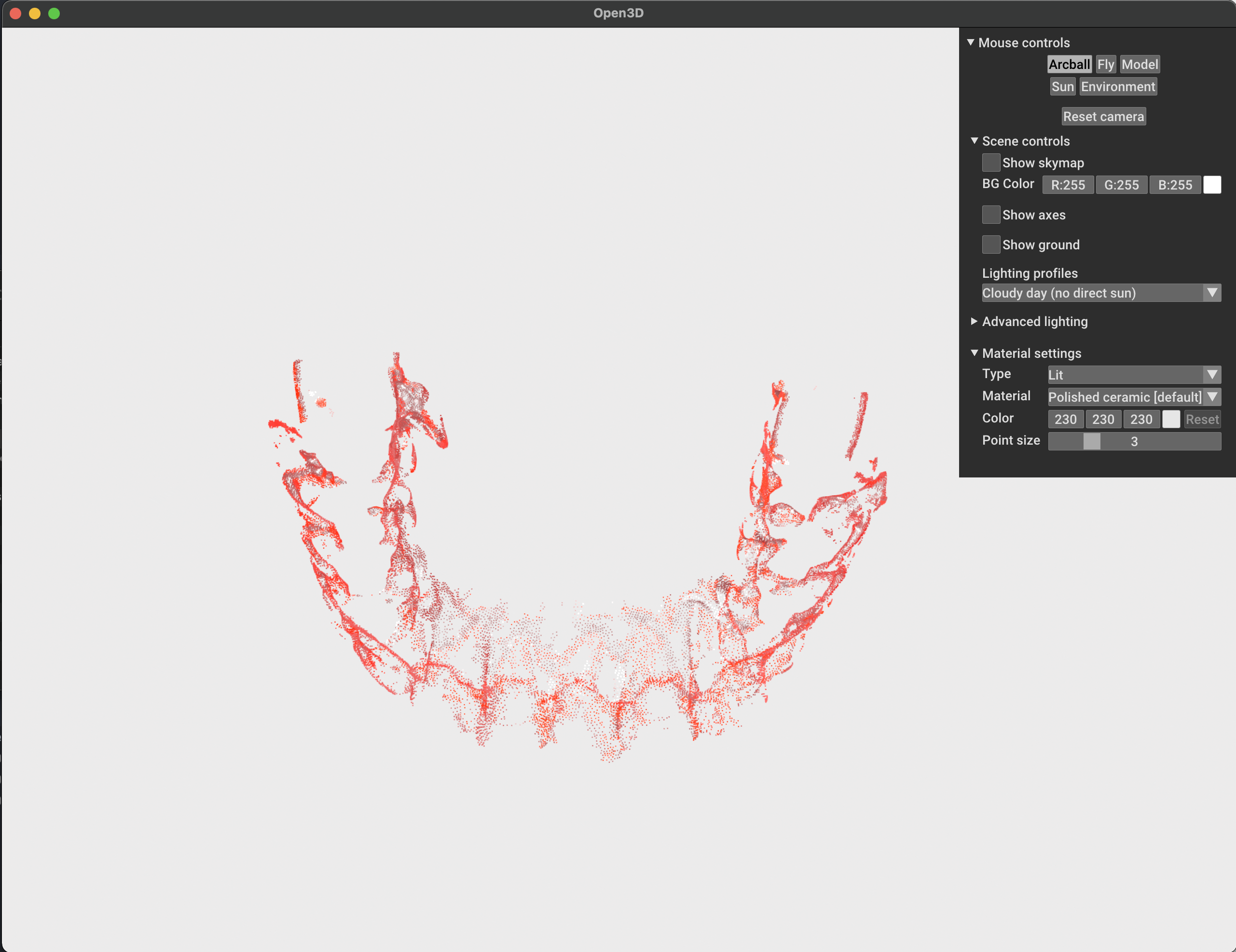Collapse the Mouse controls section triangle
This screenshot has height=952, width=1236.
tap(971, 42)
